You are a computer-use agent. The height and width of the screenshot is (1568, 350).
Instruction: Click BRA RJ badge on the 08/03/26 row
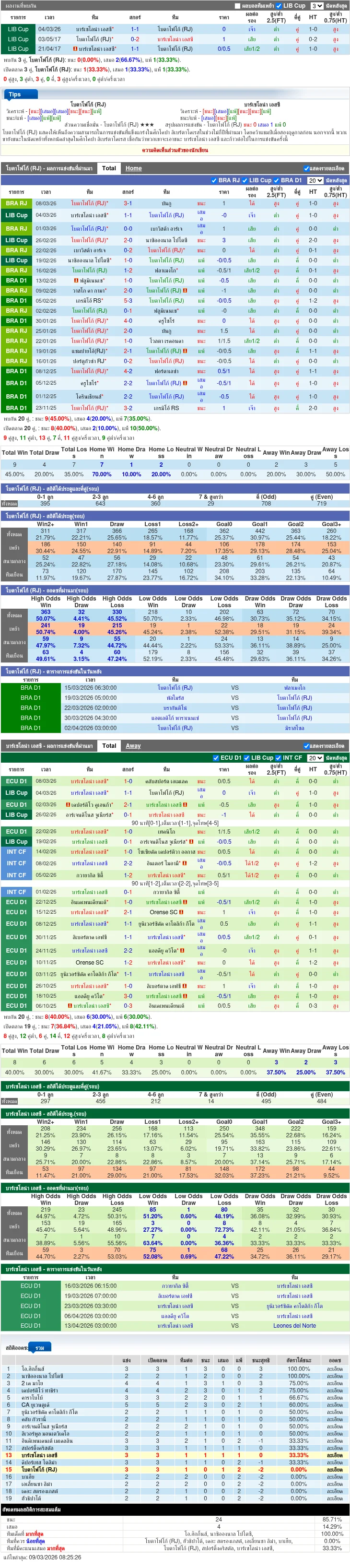(17, 203)
